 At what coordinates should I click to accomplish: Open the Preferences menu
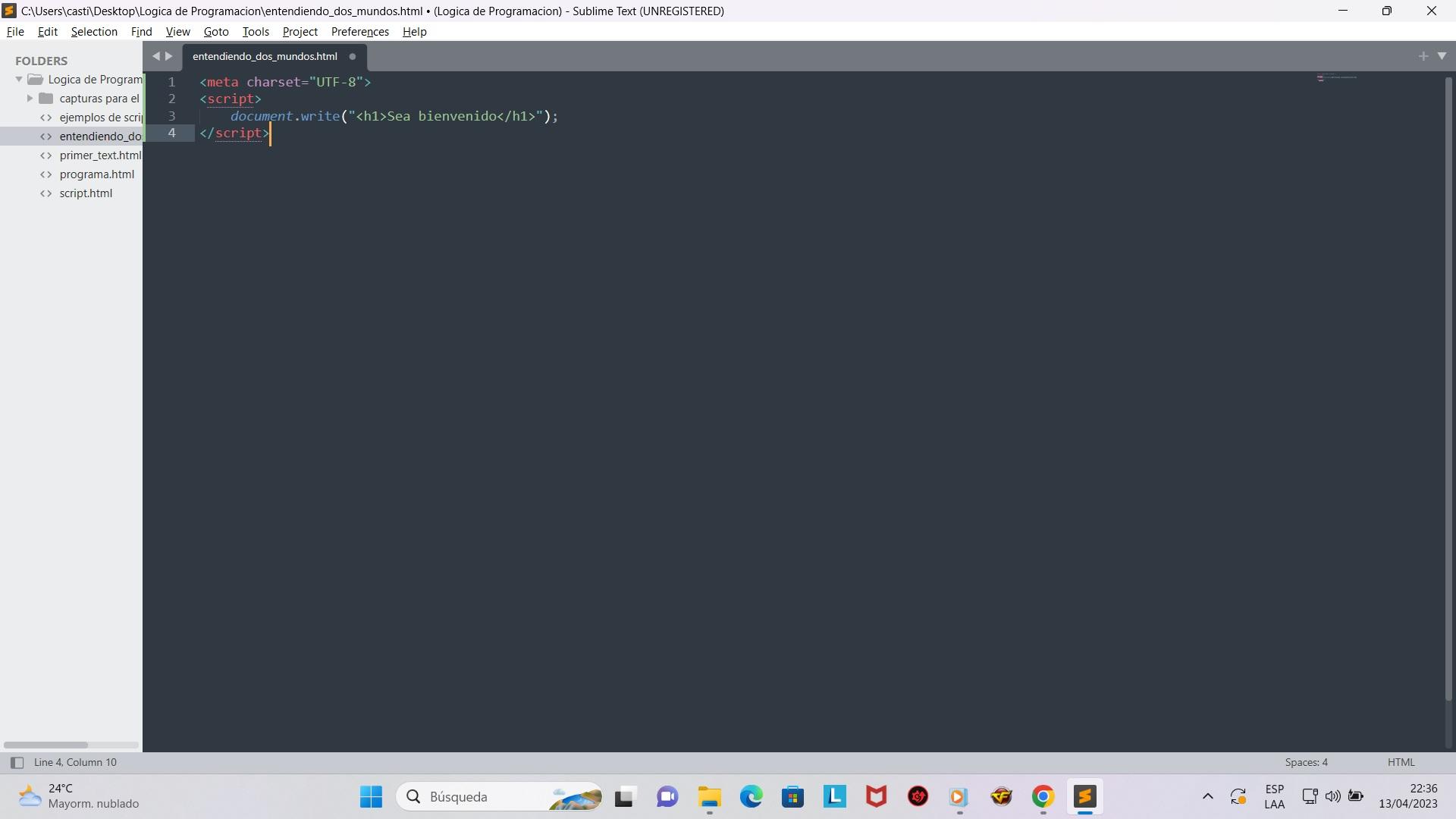(x=359, y=31)
